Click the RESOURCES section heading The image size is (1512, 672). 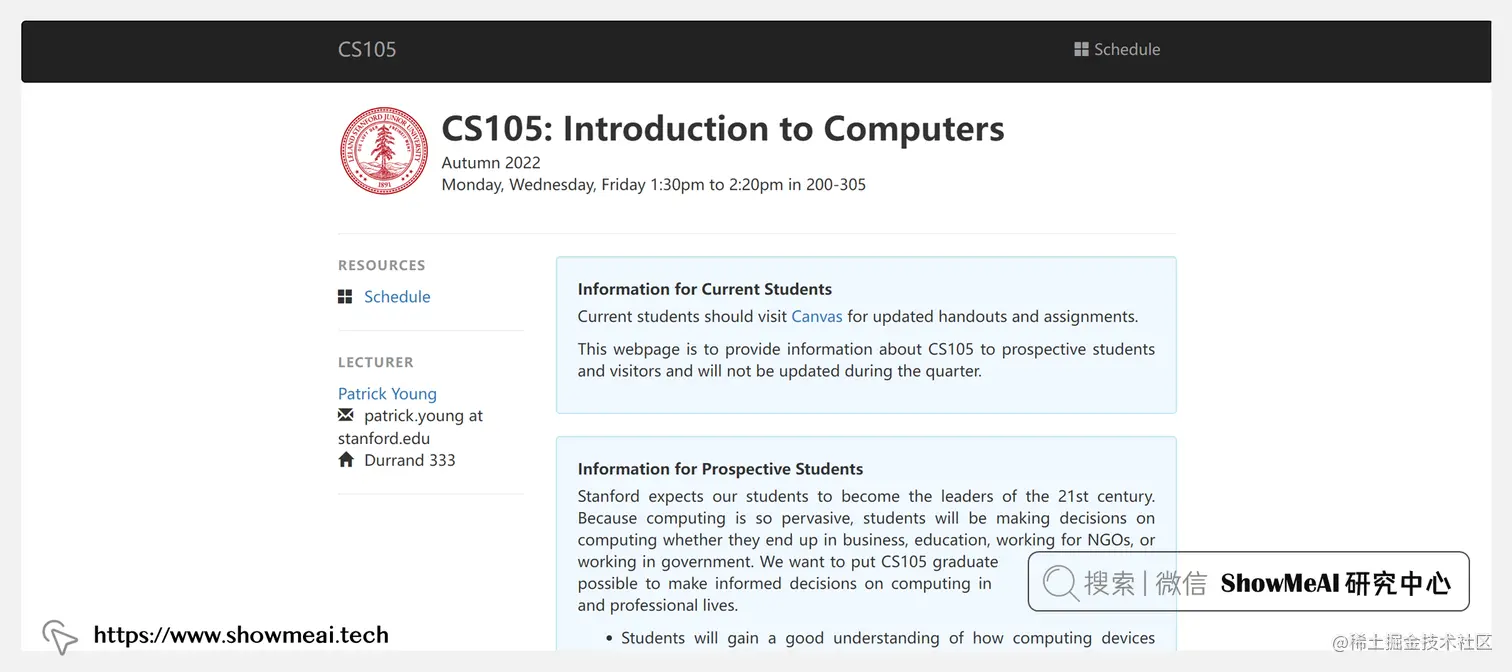pos(381,264)
